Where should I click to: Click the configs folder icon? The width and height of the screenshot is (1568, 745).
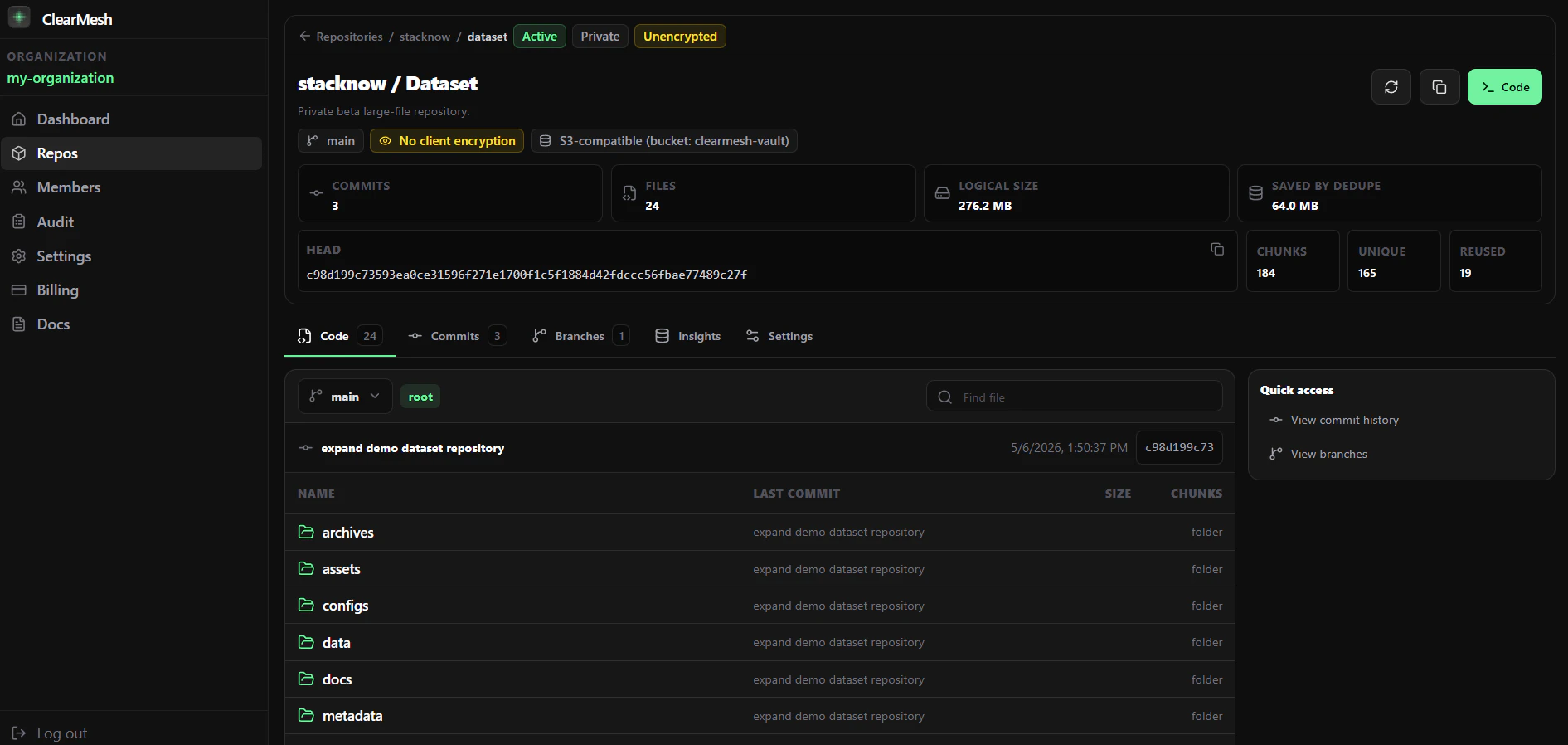point(306,605)
